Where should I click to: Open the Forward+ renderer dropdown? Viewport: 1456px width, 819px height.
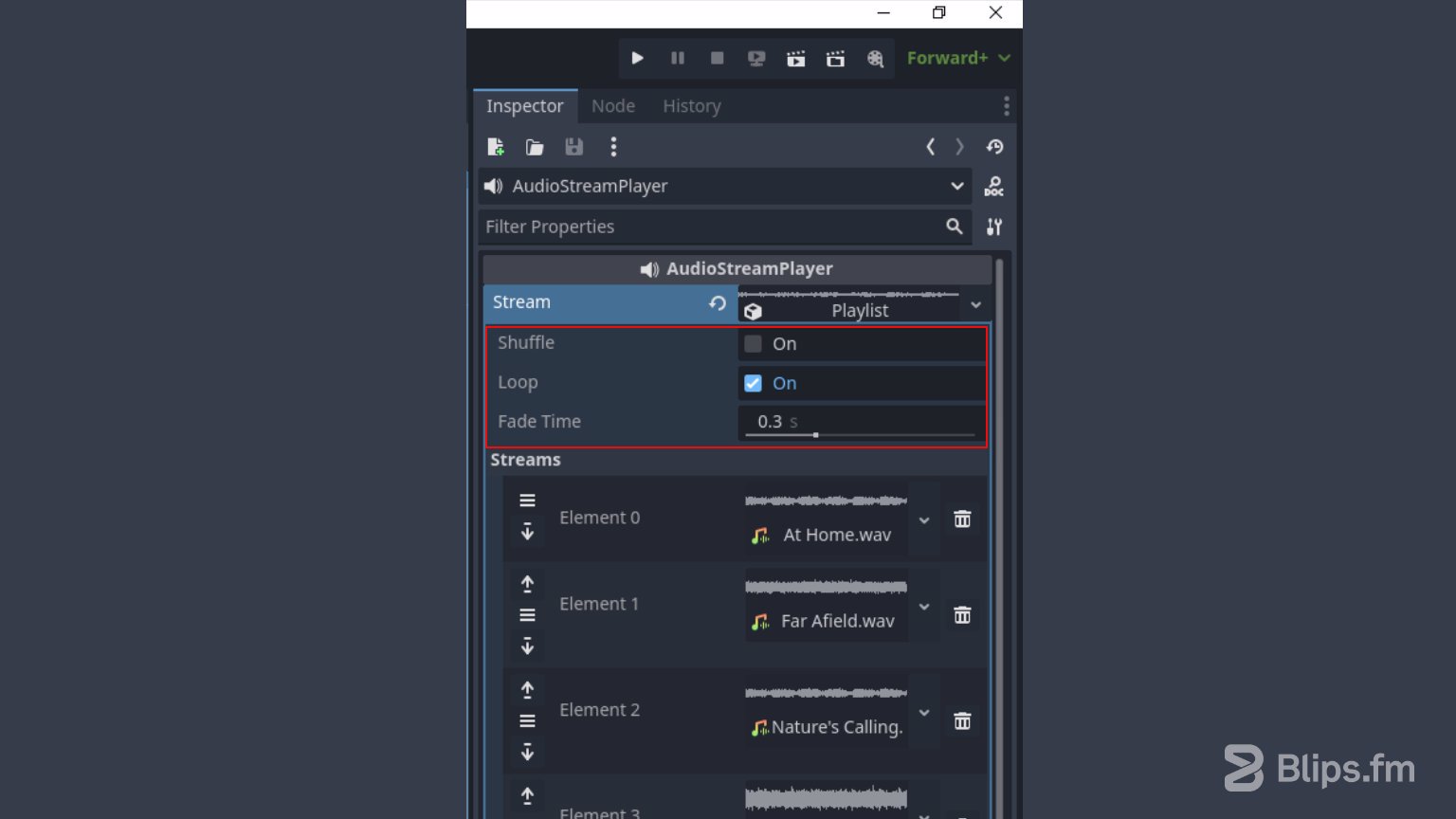tap(958, 58)
